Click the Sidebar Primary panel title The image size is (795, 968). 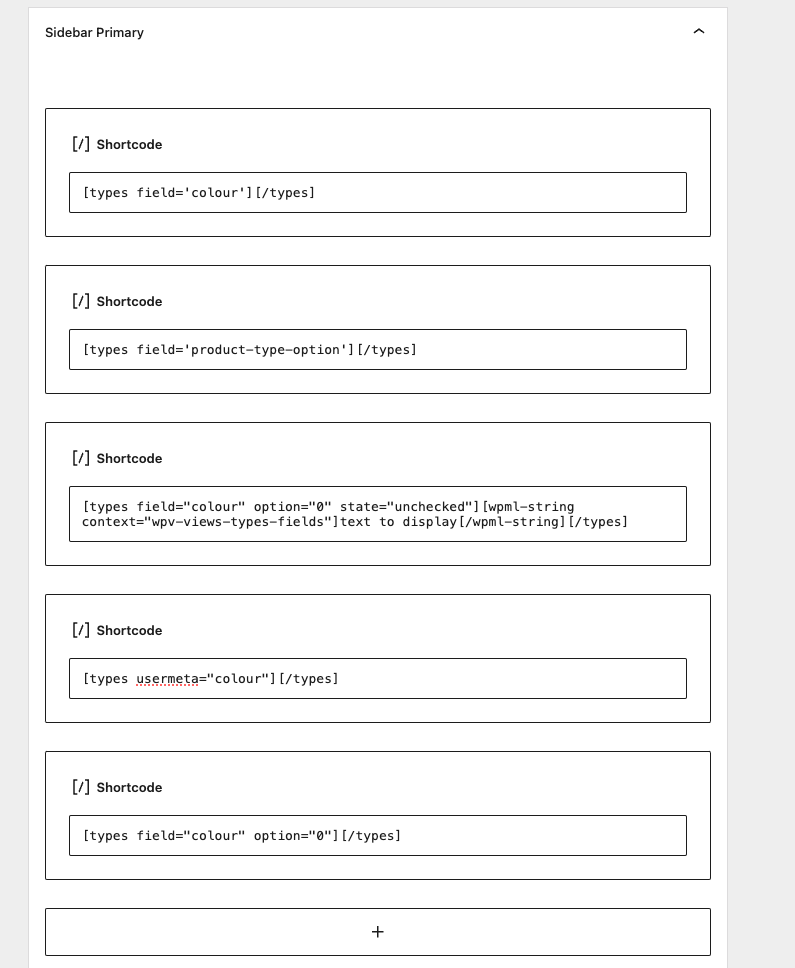point(94,33)
